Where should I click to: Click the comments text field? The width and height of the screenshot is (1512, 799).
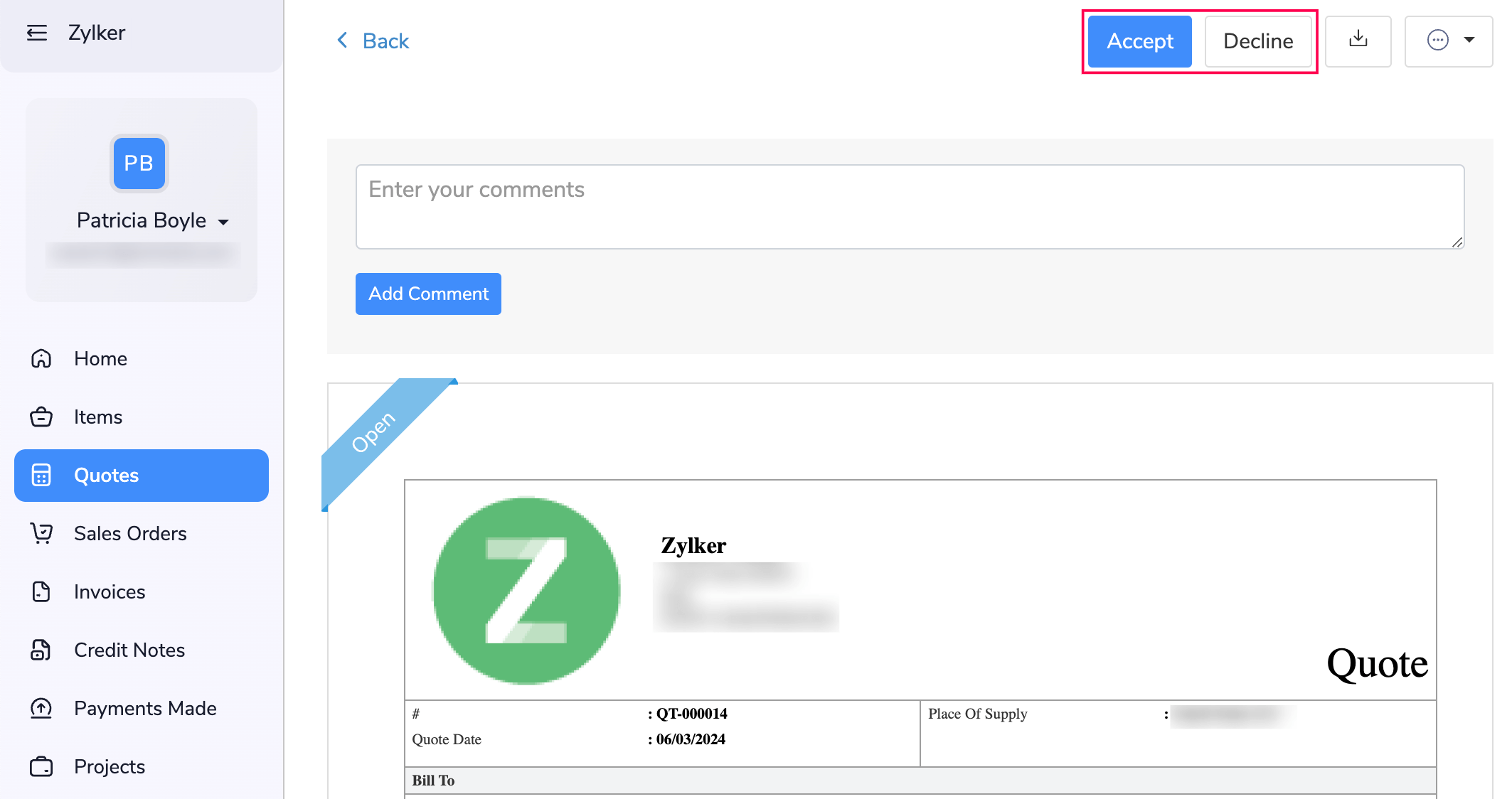(x=909, y=205)
